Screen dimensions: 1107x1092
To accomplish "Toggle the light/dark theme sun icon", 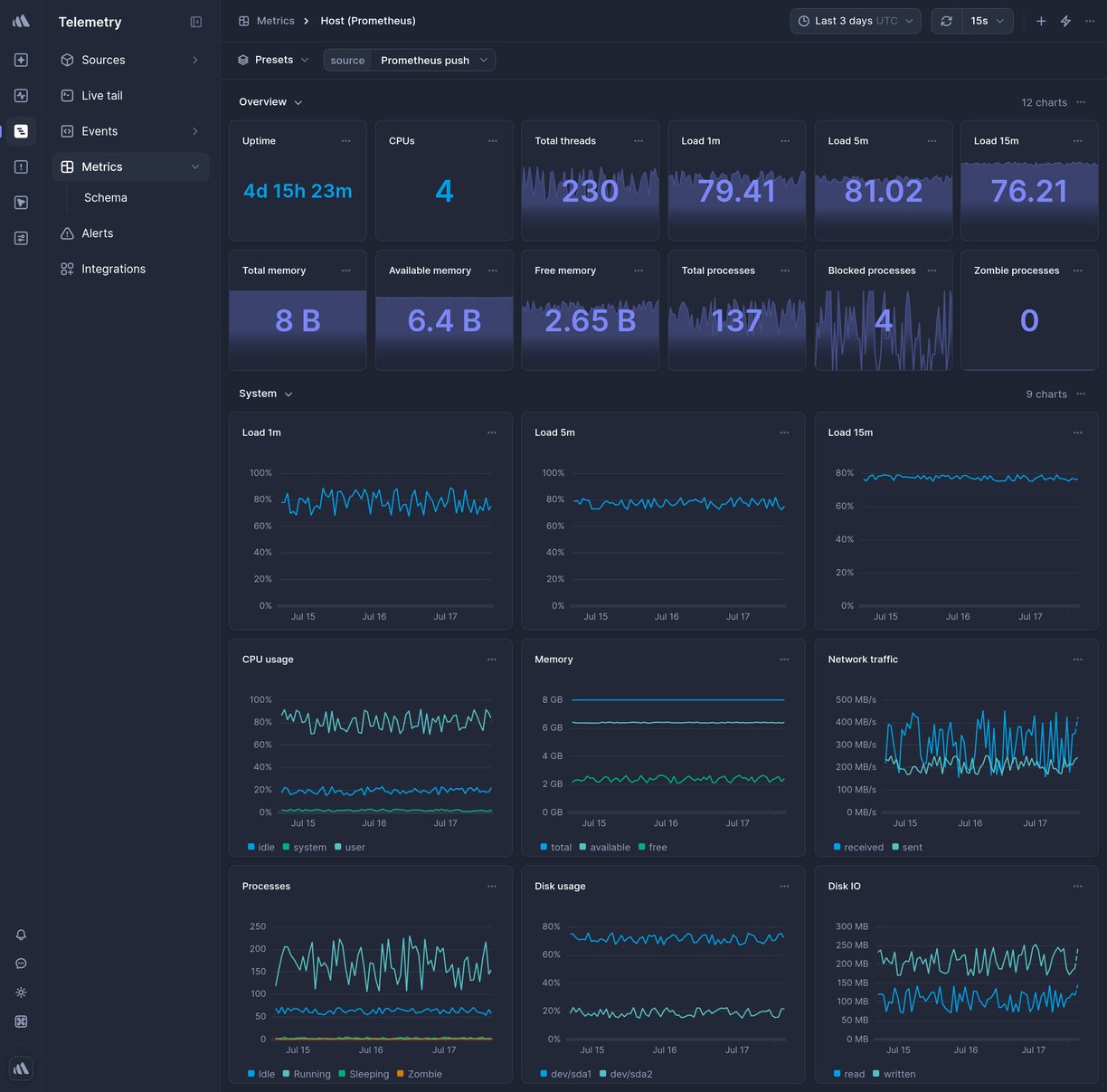I will (x=21, y=992).
